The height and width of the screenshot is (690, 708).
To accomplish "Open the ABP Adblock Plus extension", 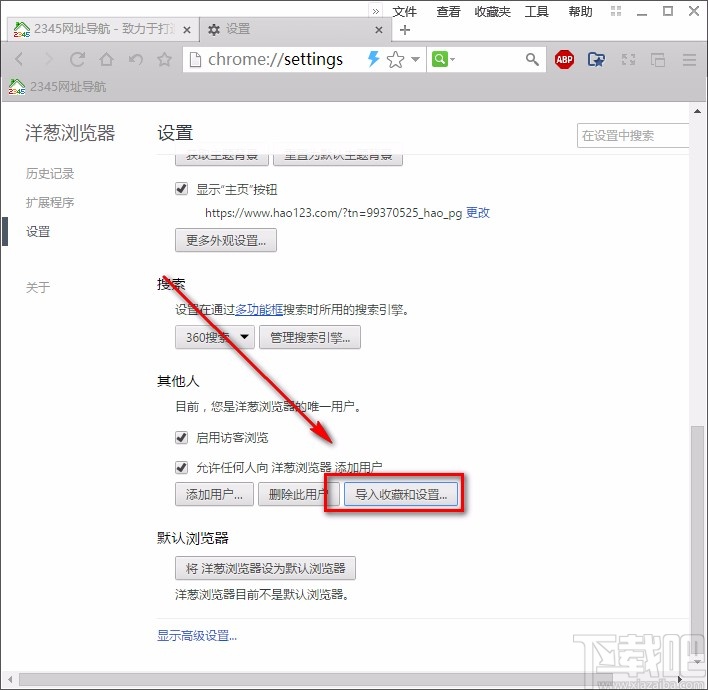I will tap(564, 59).
